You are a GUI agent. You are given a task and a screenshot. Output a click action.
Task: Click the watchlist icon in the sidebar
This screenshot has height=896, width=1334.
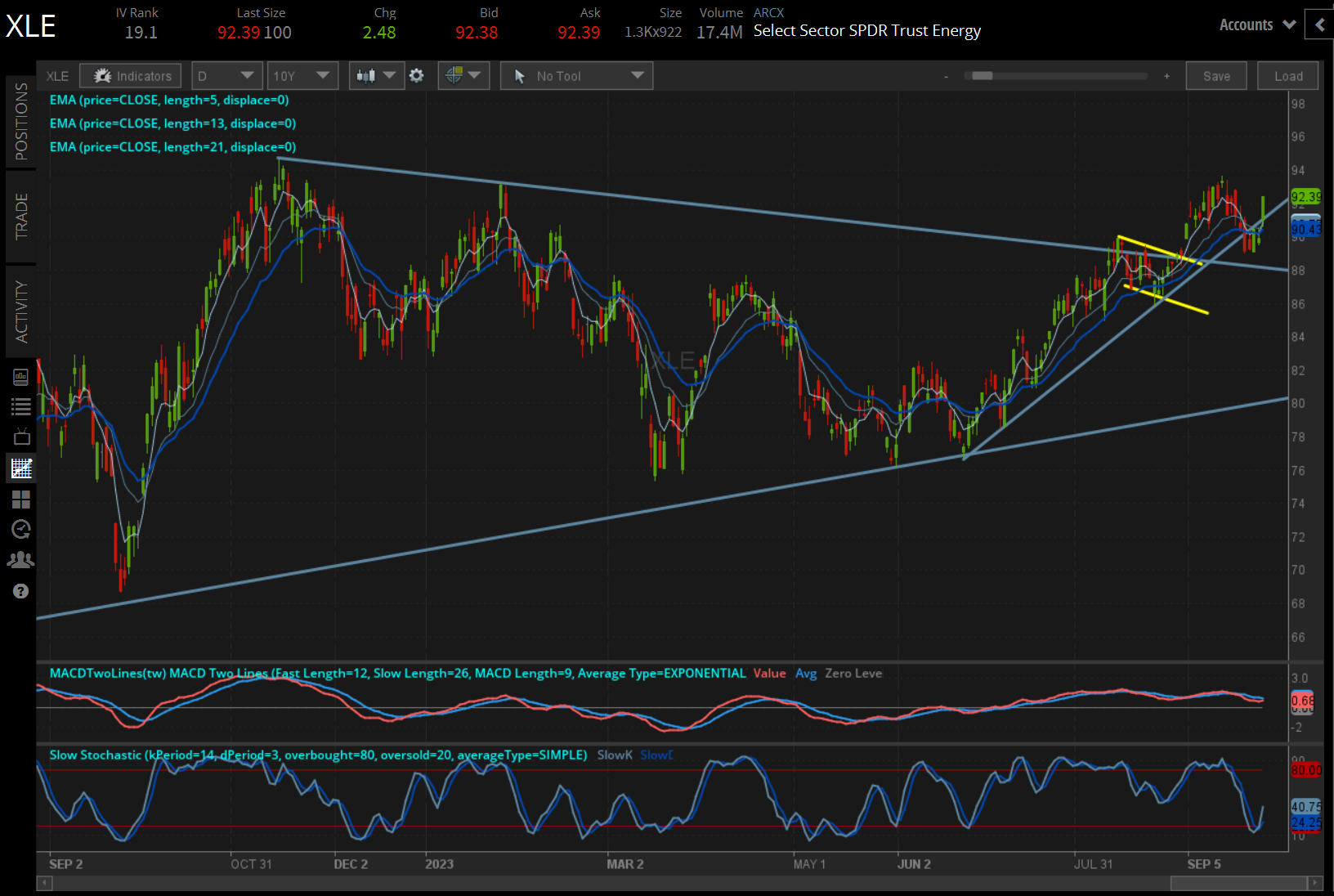[21, 405]
